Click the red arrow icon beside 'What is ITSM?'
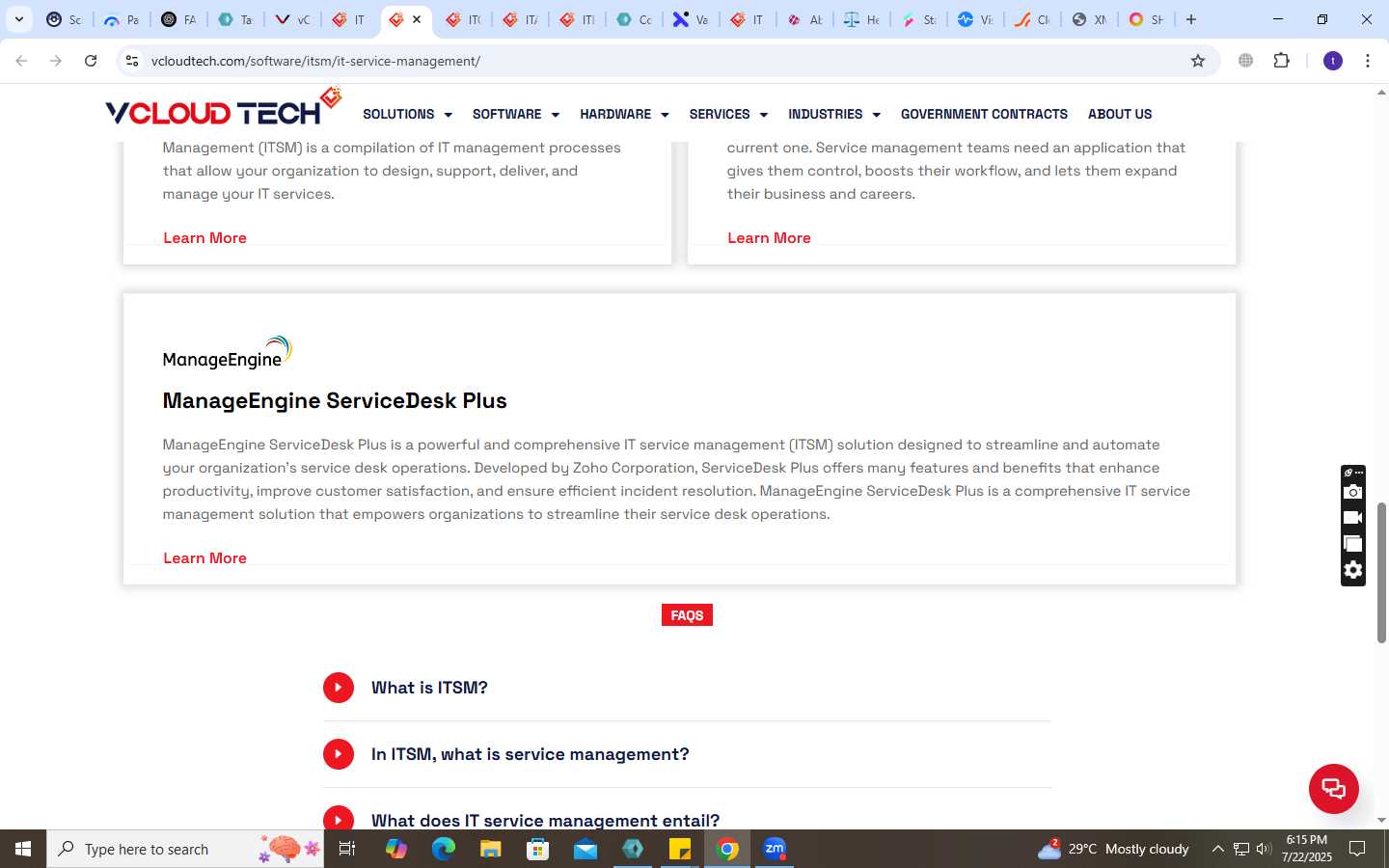 click(x=338, y=688)
